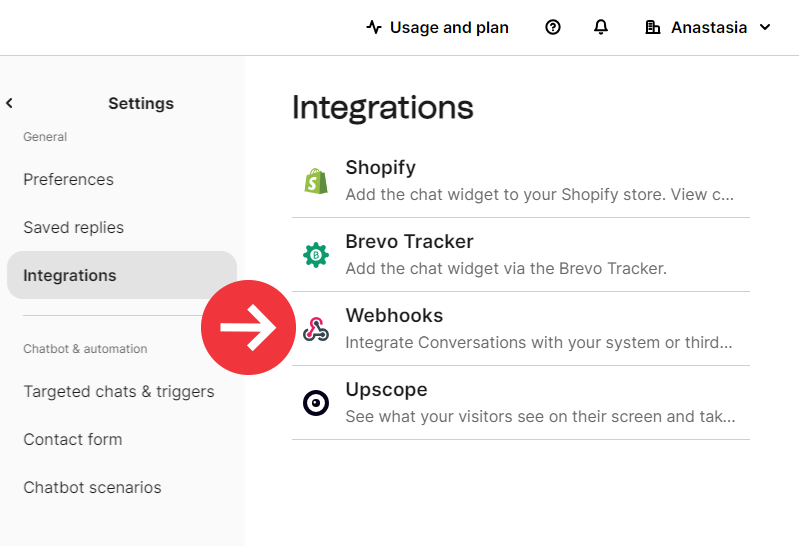Open the Upscope integration title
799x546 pixels.
tap(386, 389)
